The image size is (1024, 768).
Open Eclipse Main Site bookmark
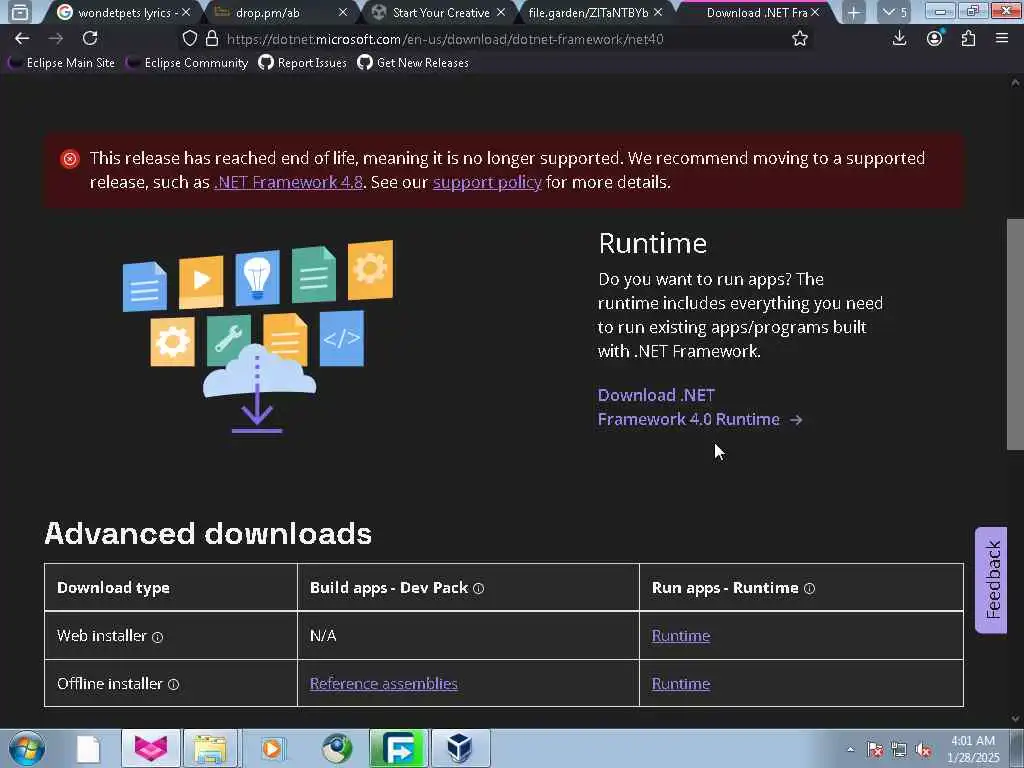coord(63,63)
